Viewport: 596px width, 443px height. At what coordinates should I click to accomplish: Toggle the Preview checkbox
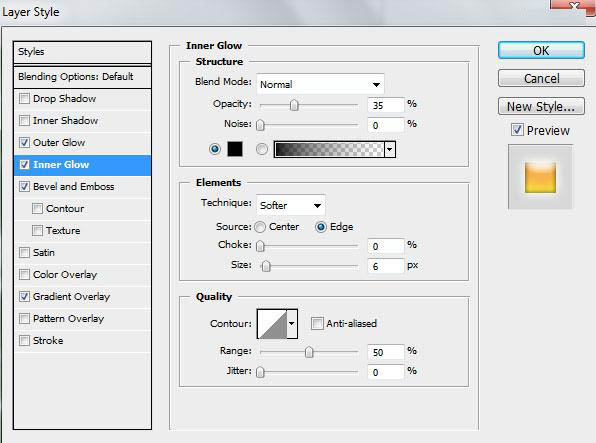(517, 130)
